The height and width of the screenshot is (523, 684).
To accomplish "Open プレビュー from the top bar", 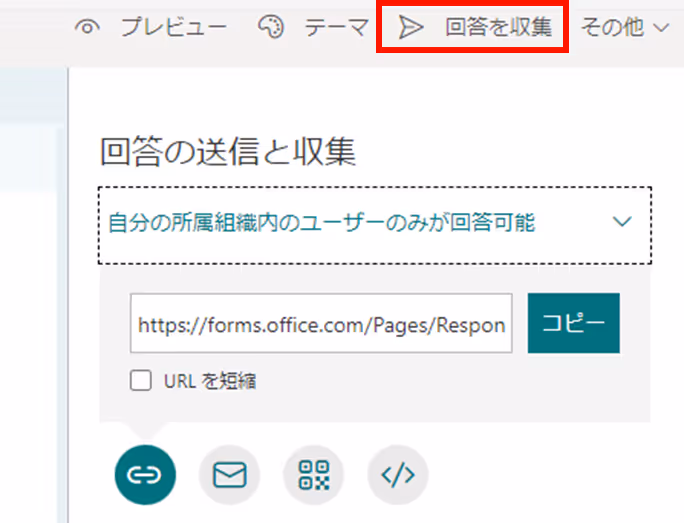I will click(x=174, y=27).
